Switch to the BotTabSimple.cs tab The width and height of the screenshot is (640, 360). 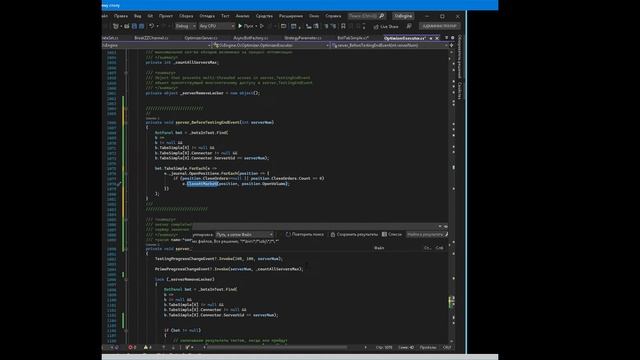(353, 38)
